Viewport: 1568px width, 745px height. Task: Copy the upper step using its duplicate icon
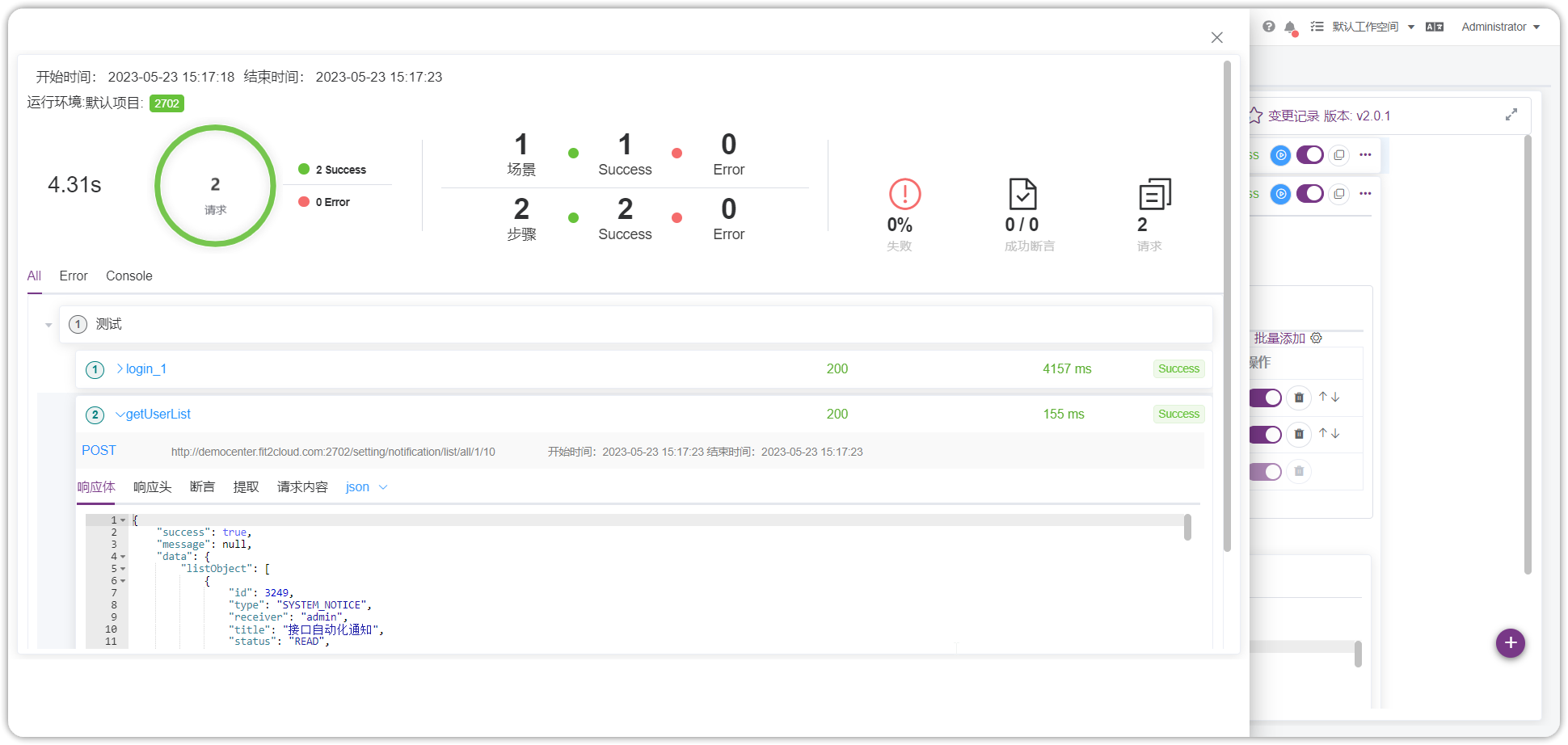point(1339,154)
